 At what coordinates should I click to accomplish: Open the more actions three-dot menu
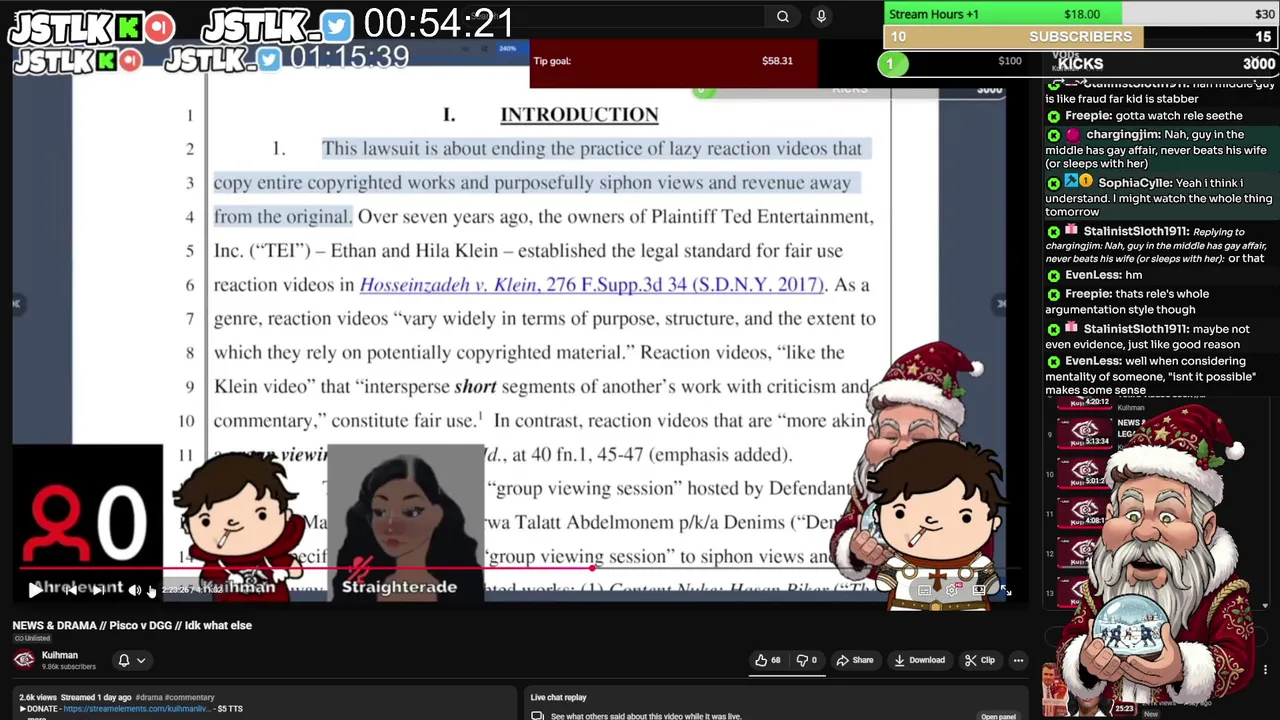click(1018, 660)
